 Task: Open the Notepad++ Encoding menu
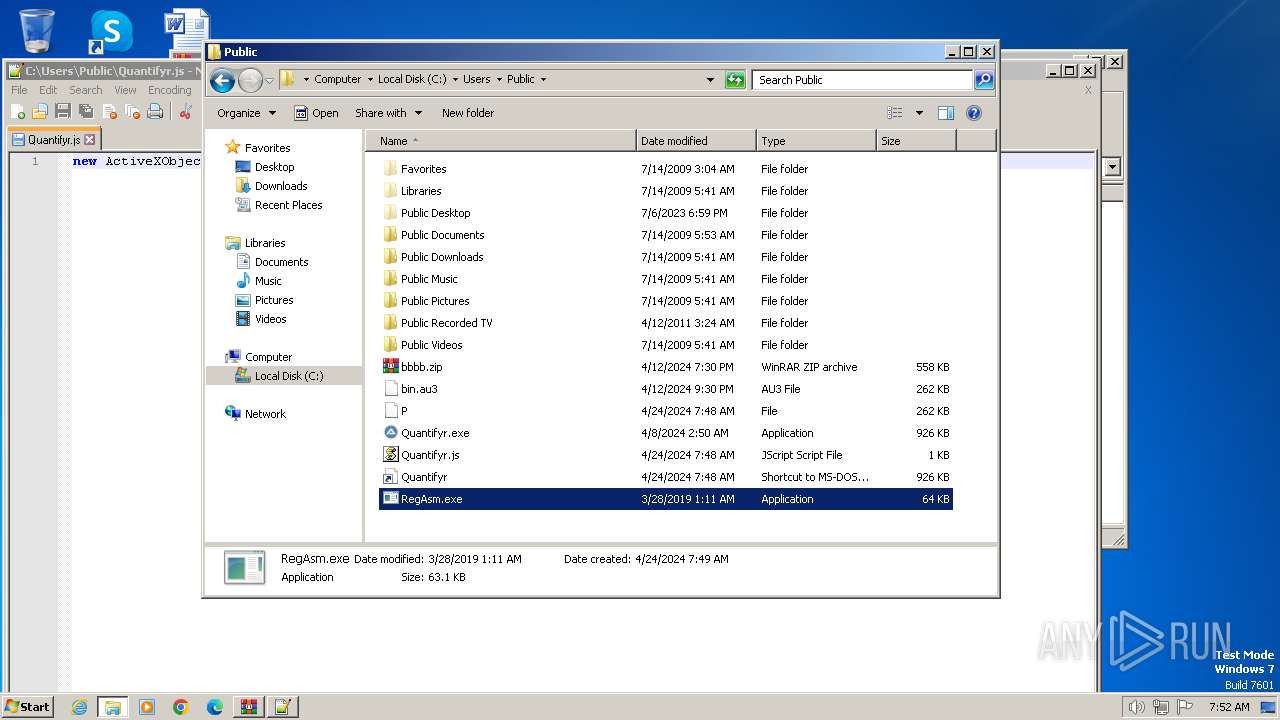tap(170, 90)
